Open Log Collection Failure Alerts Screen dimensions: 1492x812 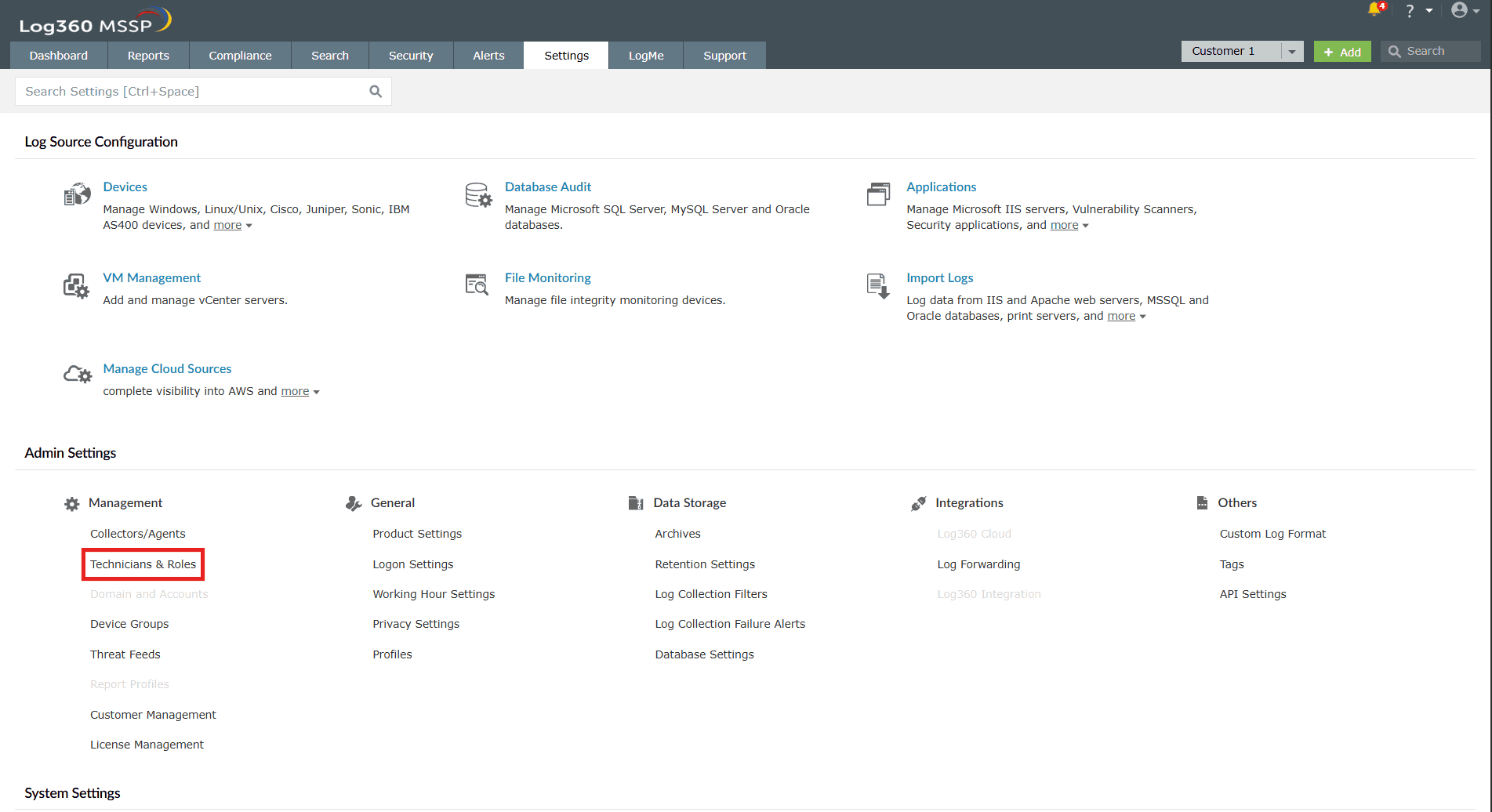pyautogui.click(x=730, y=624)
